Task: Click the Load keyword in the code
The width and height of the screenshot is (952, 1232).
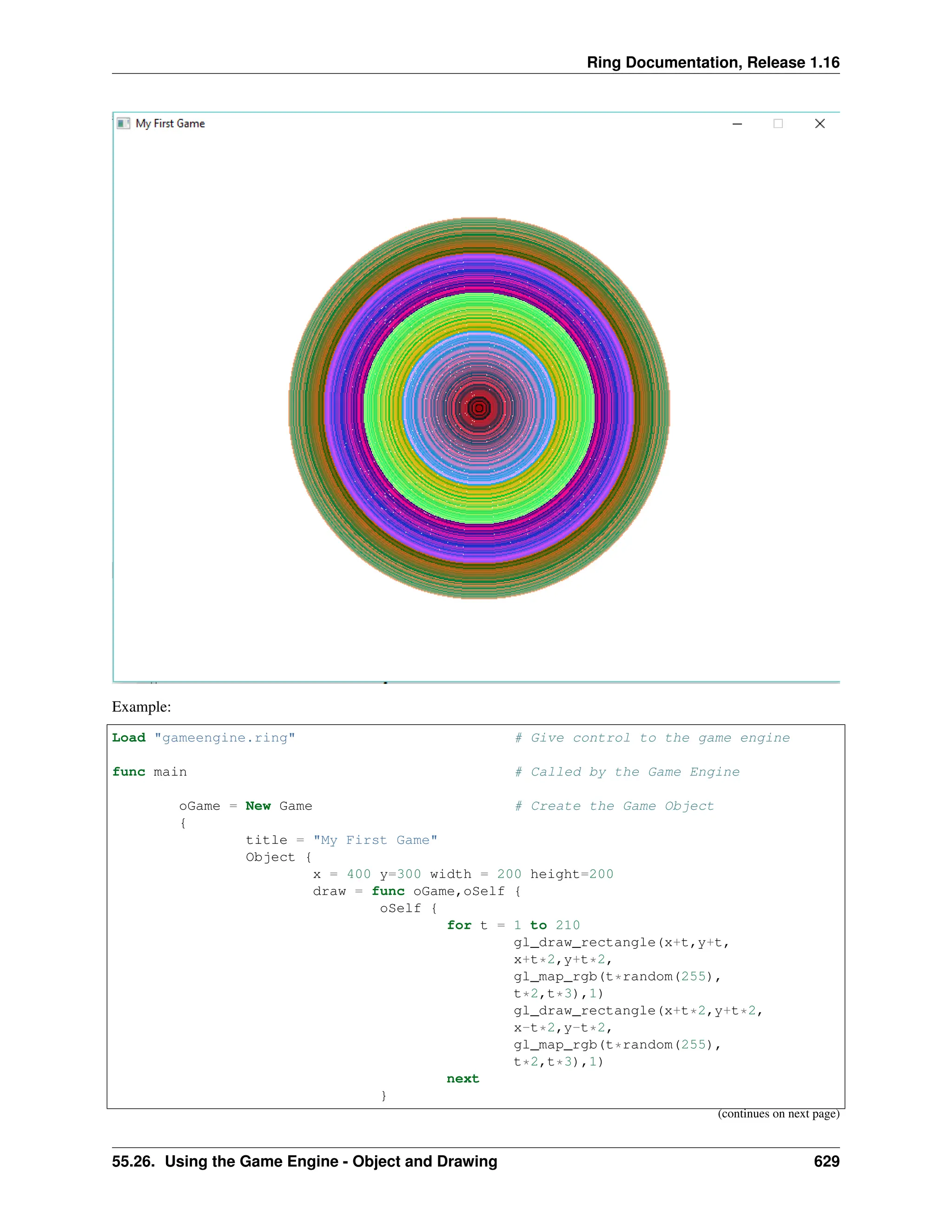Action: click(x=129, y=738)
